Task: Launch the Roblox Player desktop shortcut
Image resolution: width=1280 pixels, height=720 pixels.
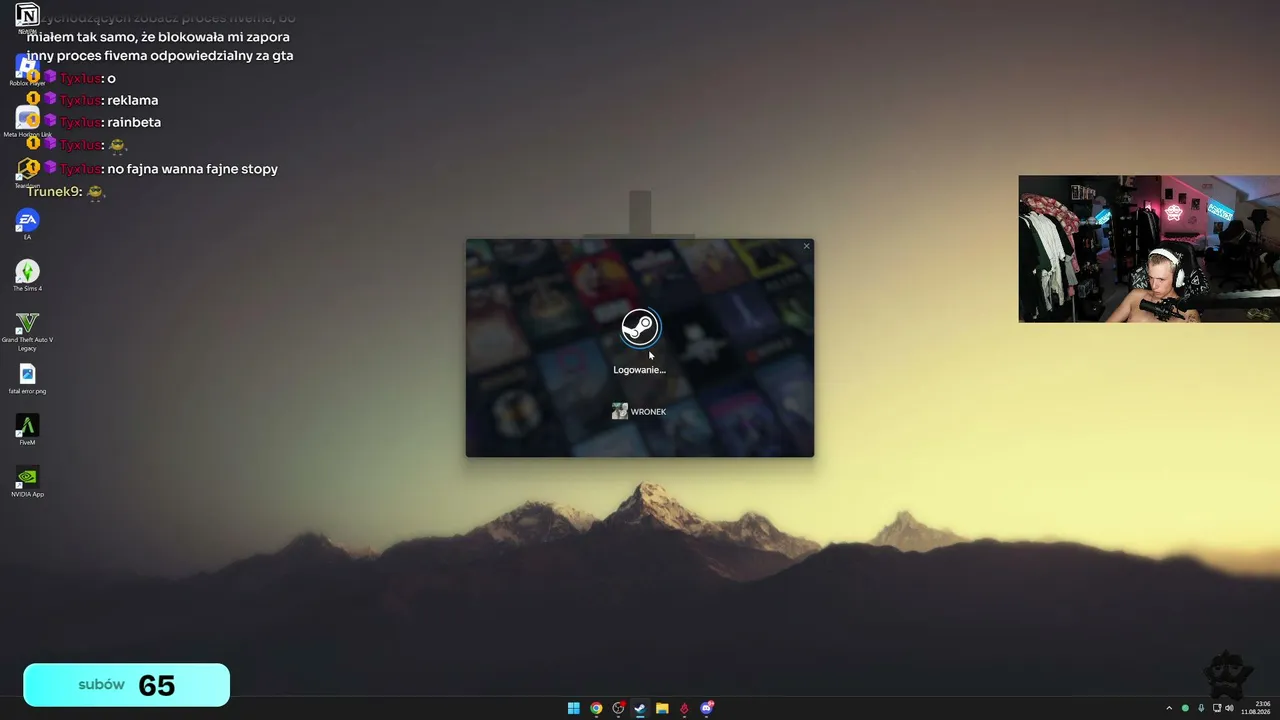Action: pyautogui.click(x=27, y=70)
